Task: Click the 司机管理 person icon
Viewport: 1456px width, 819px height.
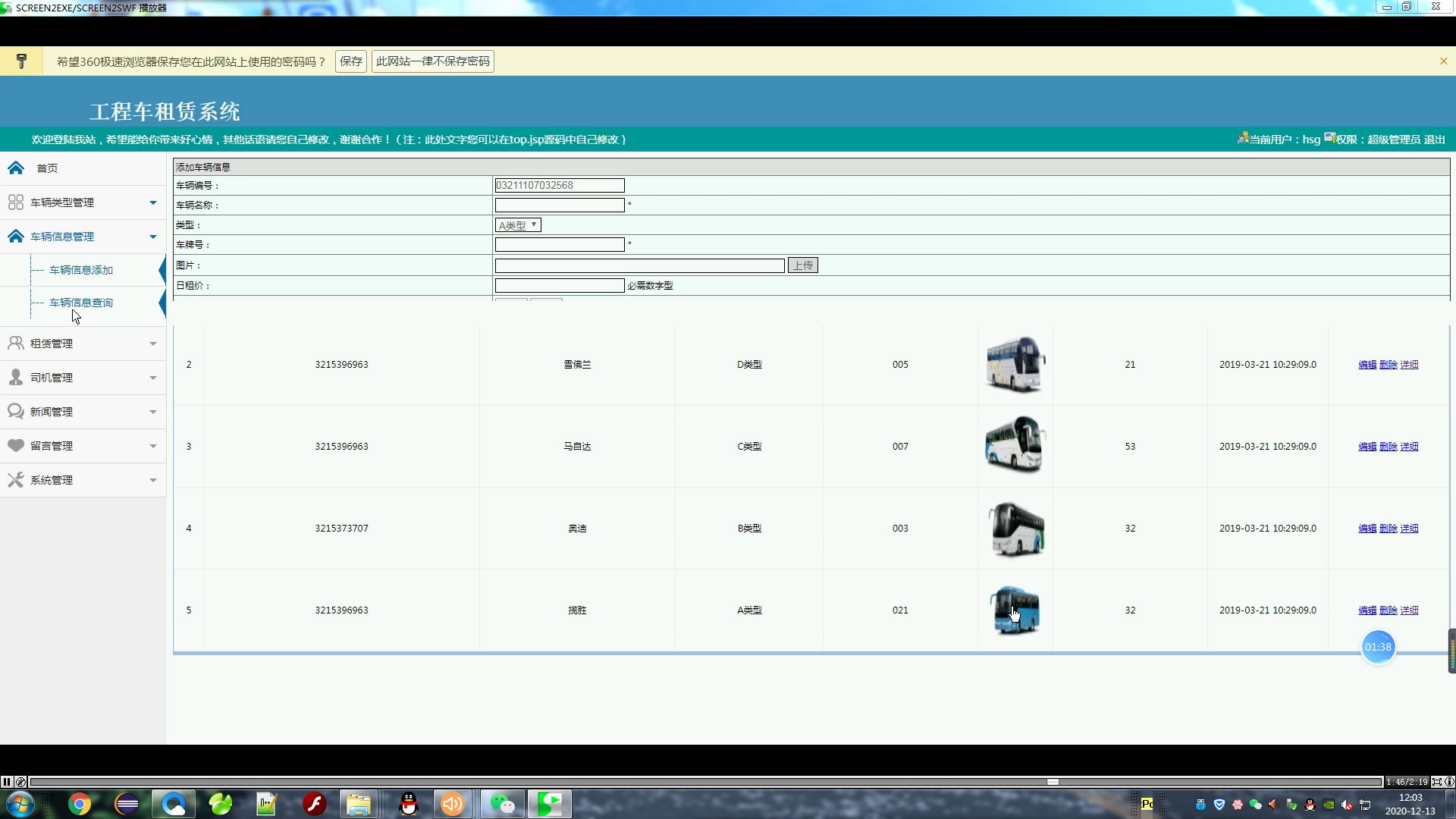Action: coord(16,377)
